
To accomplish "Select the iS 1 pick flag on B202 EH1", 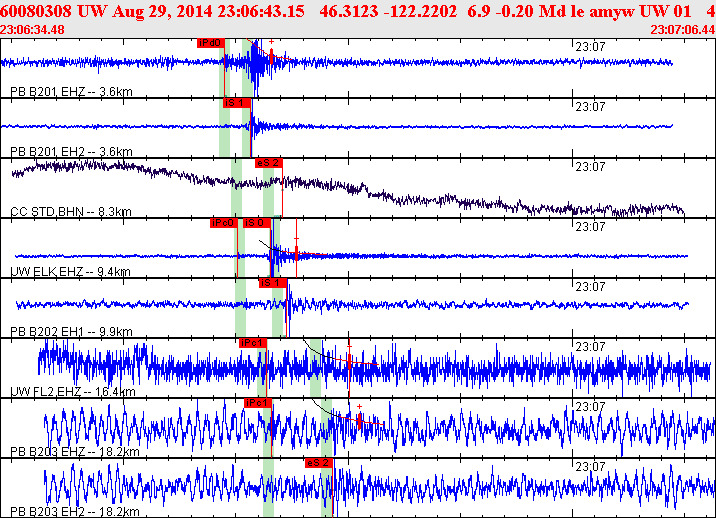I will [273, 283].
